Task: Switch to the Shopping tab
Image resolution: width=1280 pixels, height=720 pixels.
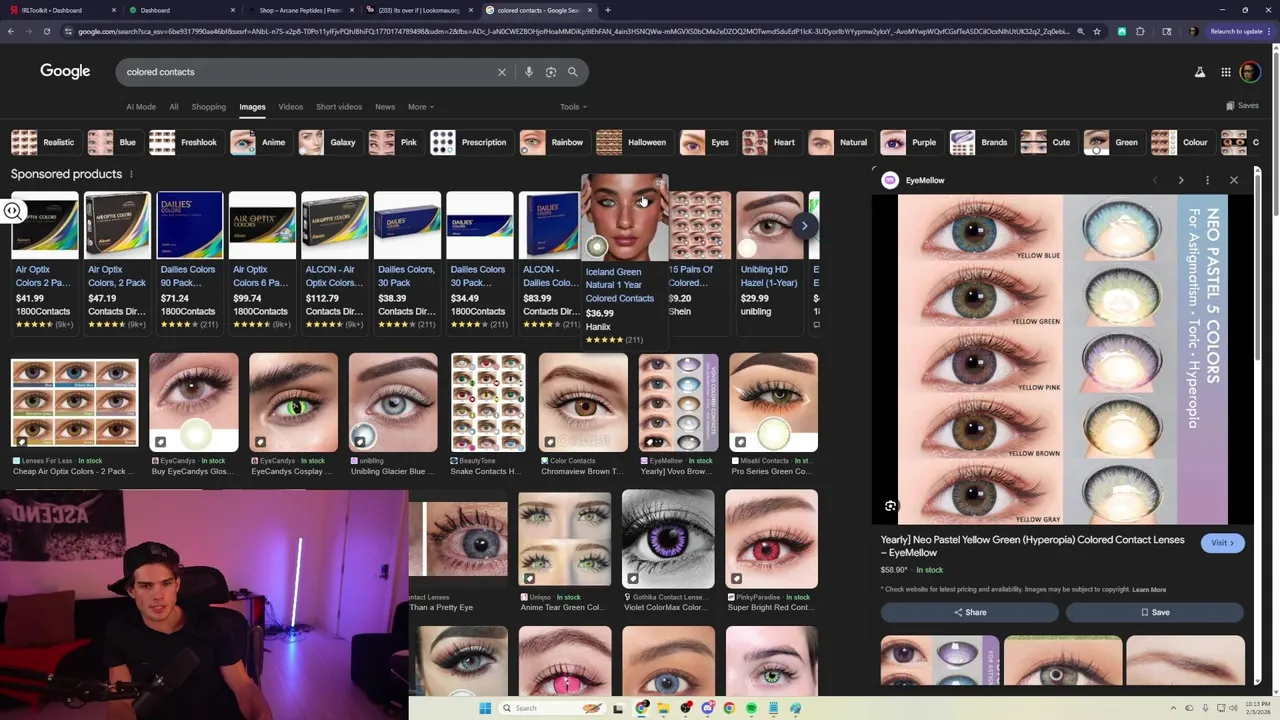Action: [209, 107]
